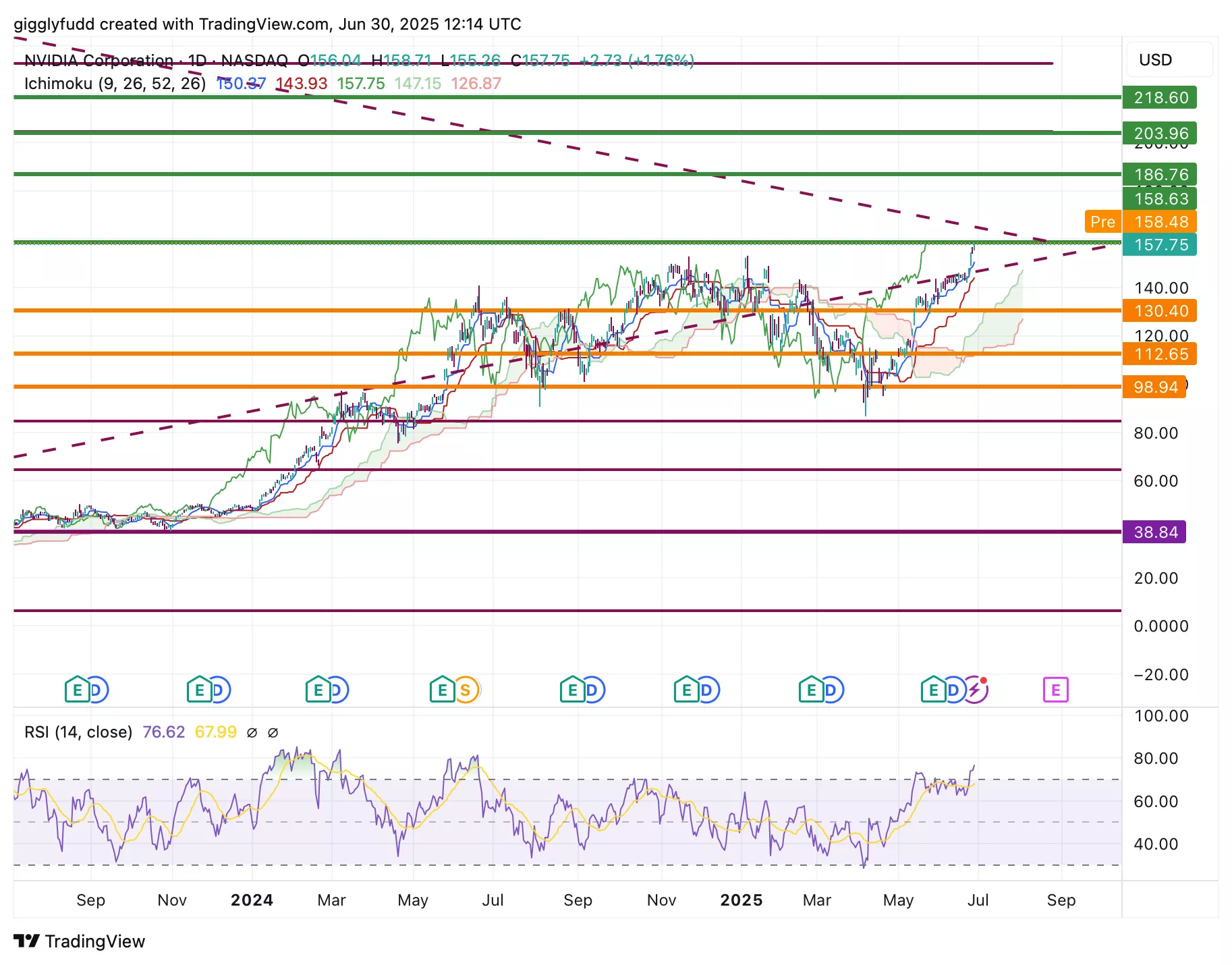Click the leftmost earnings E icon
Viewport: 1232px width, 965px height.
(76, 690)
